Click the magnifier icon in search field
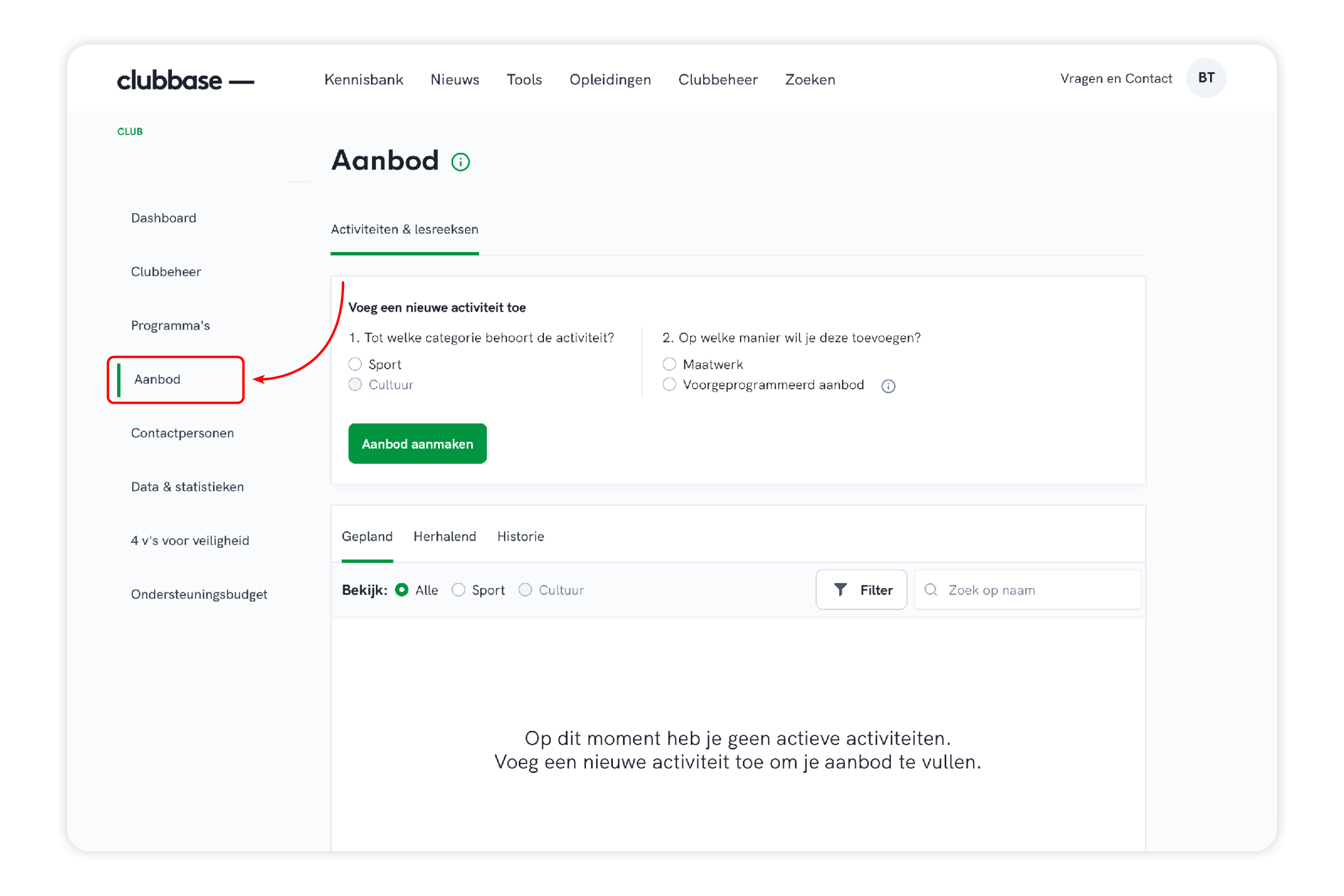This screenshot has height=896, width=1344. coord(931,590)
